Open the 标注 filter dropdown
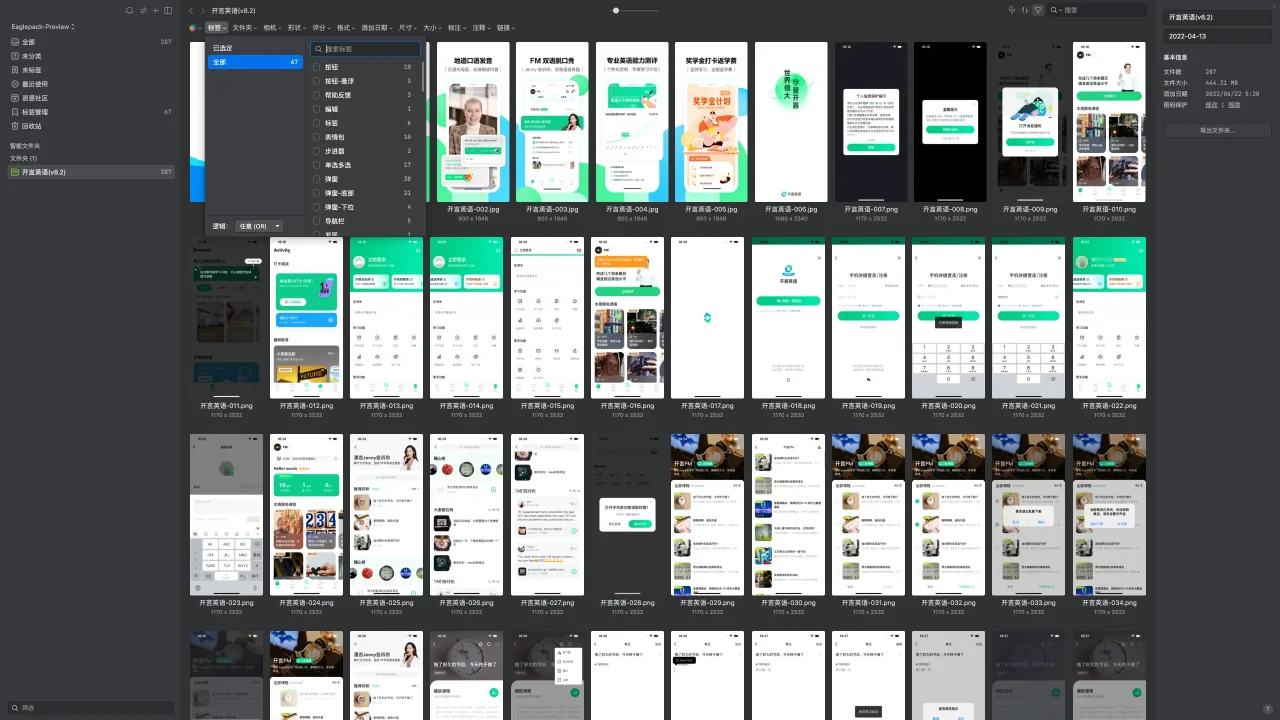This screenshot has height=720, width=1280. coord(458,28)
